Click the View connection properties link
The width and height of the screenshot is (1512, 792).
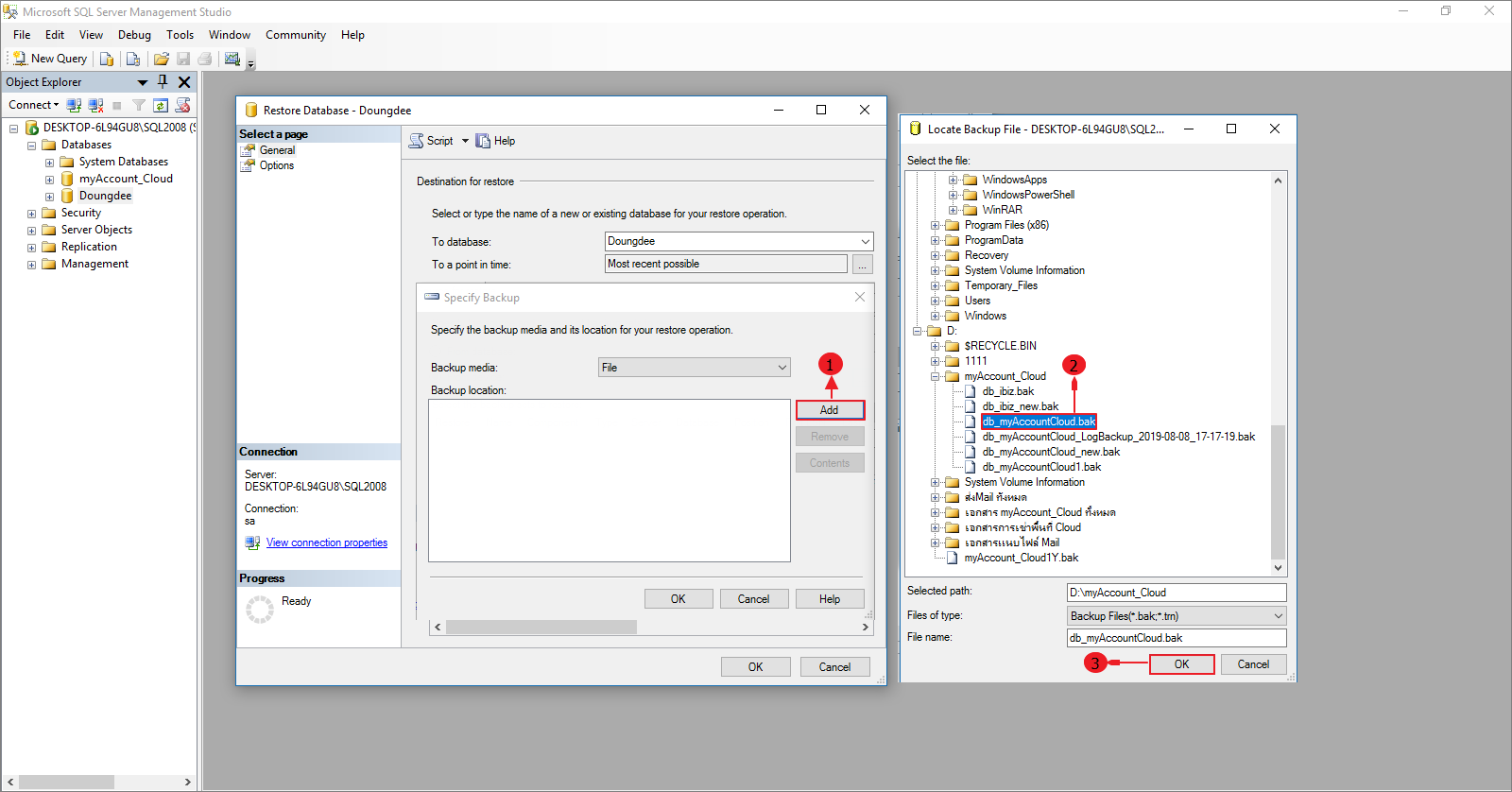tap(327, 542)
